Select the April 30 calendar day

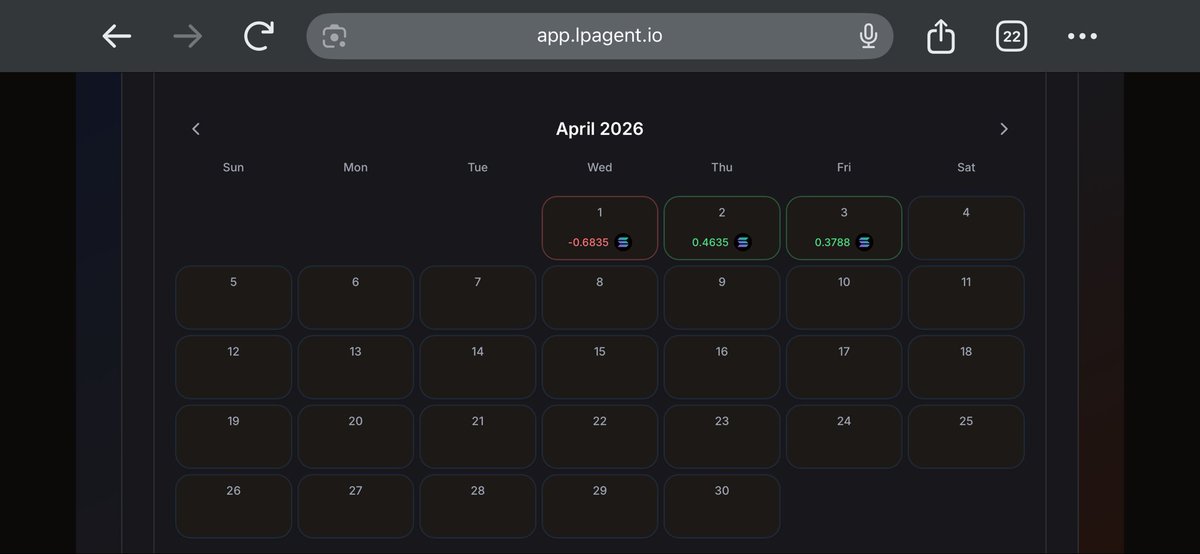[x=722, y=506]
